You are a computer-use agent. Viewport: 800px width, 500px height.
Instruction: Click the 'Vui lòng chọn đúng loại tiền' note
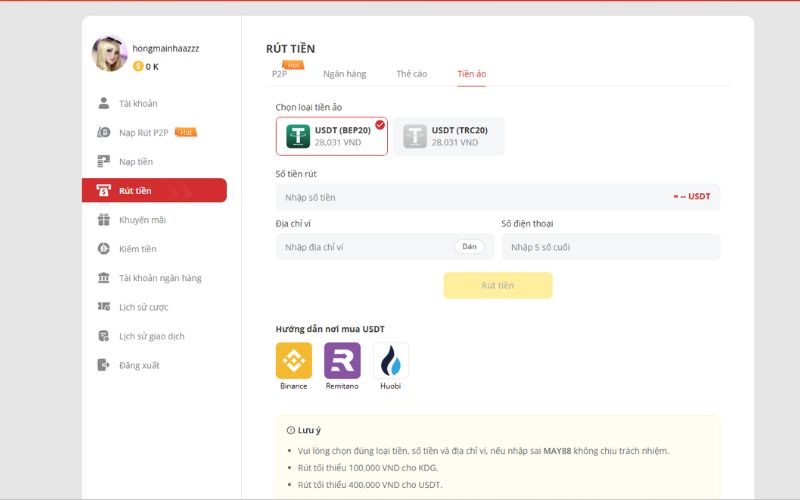483,451
